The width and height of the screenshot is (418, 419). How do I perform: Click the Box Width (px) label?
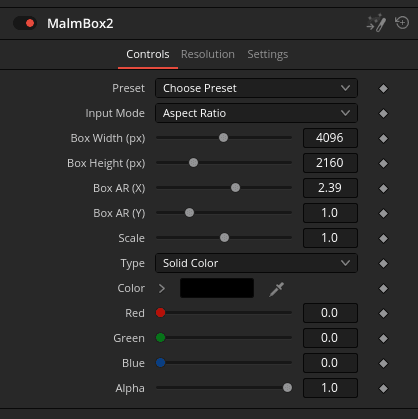coord(108,138)
